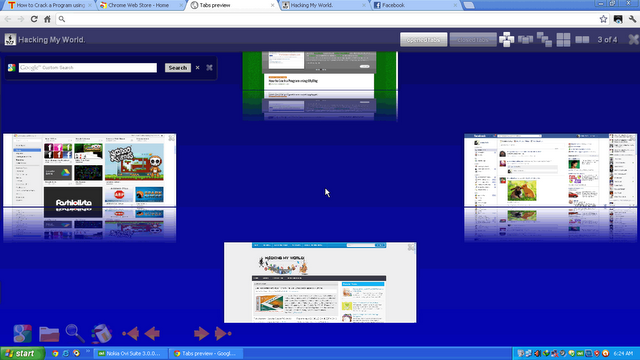The width and height of the screenshot is (640, 360).
Task: Reload the current page
Action: coord(34,19)
